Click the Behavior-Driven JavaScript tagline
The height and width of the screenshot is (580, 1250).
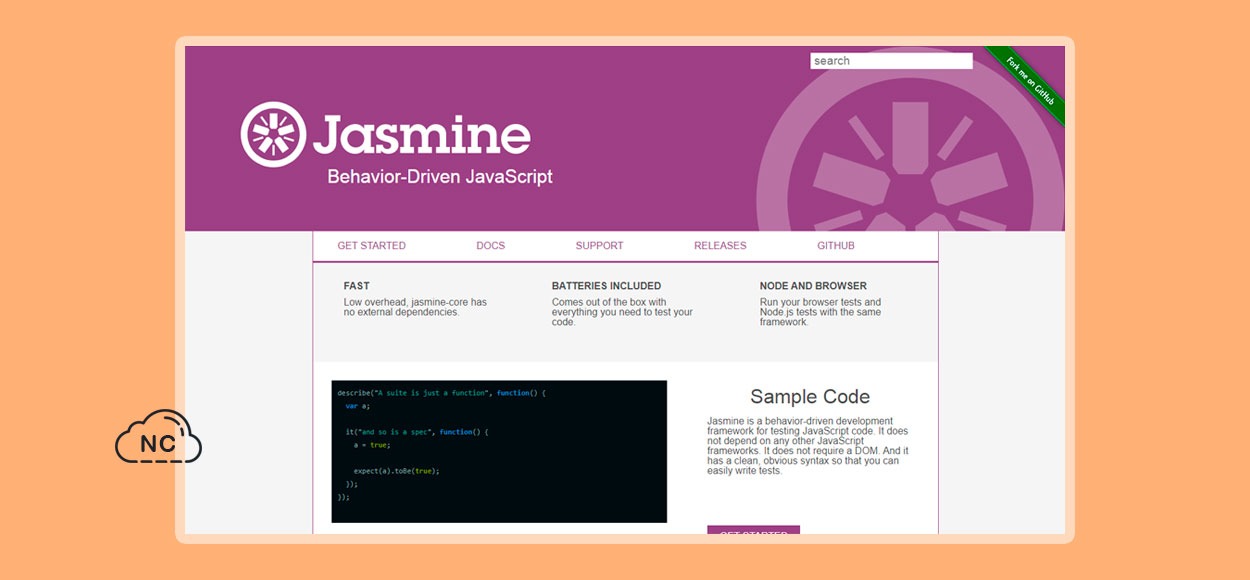click(x=440, y=177)
